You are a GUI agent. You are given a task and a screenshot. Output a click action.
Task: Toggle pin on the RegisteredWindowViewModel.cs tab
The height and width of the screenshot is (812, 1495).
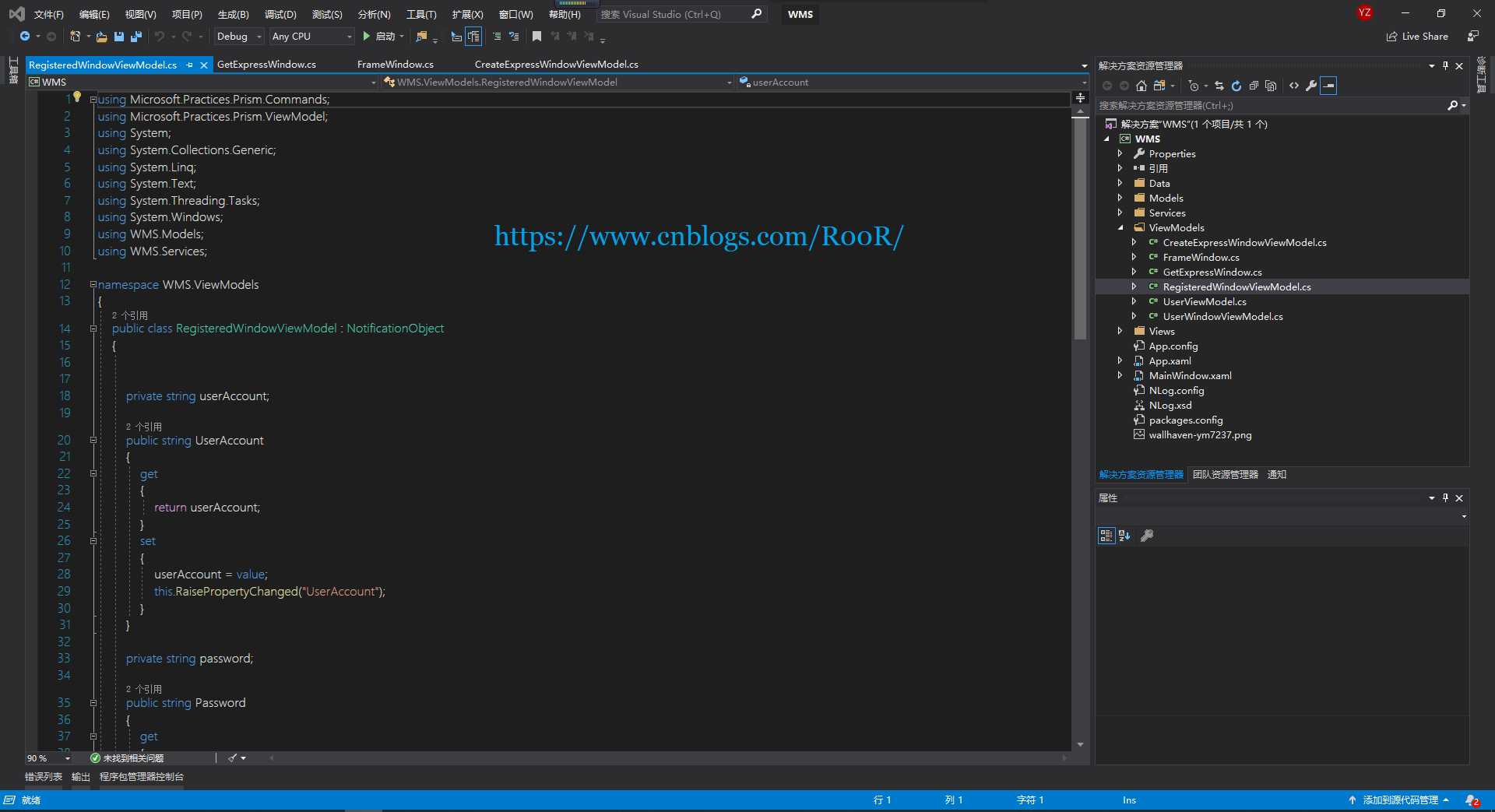coord(189,65)
